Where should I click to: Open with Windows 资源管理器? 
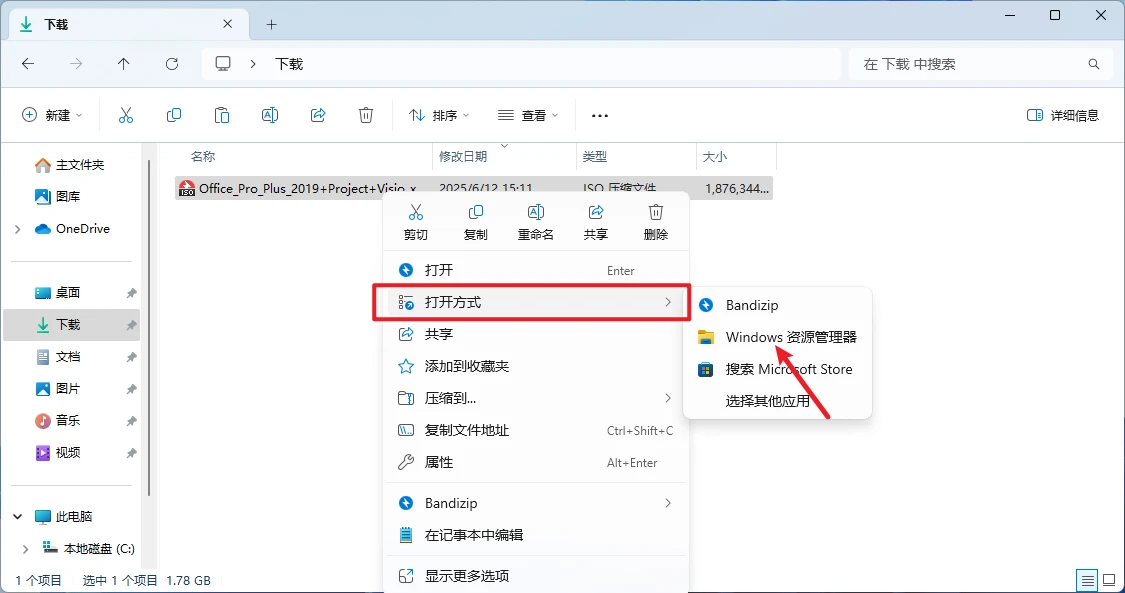(x=777, y=337)
